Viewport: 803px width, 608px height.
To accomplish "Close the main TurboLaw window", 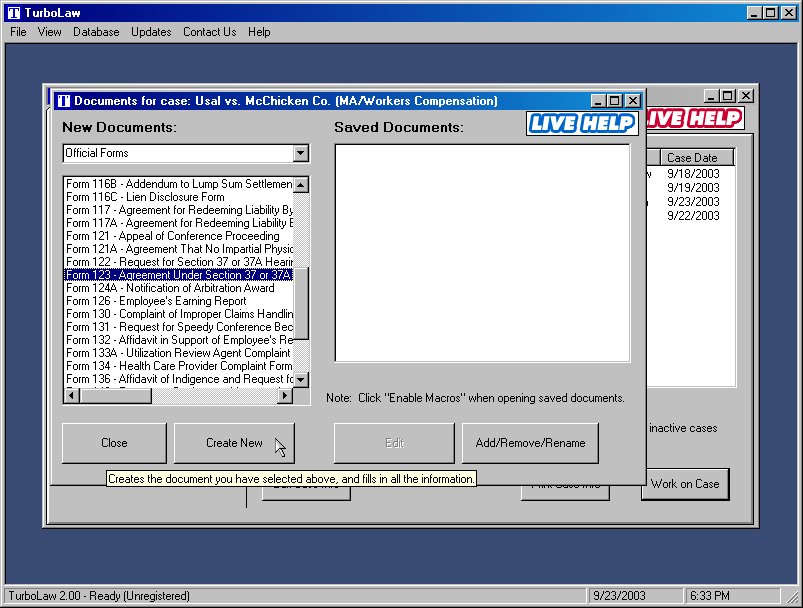I will click(789, 13).
